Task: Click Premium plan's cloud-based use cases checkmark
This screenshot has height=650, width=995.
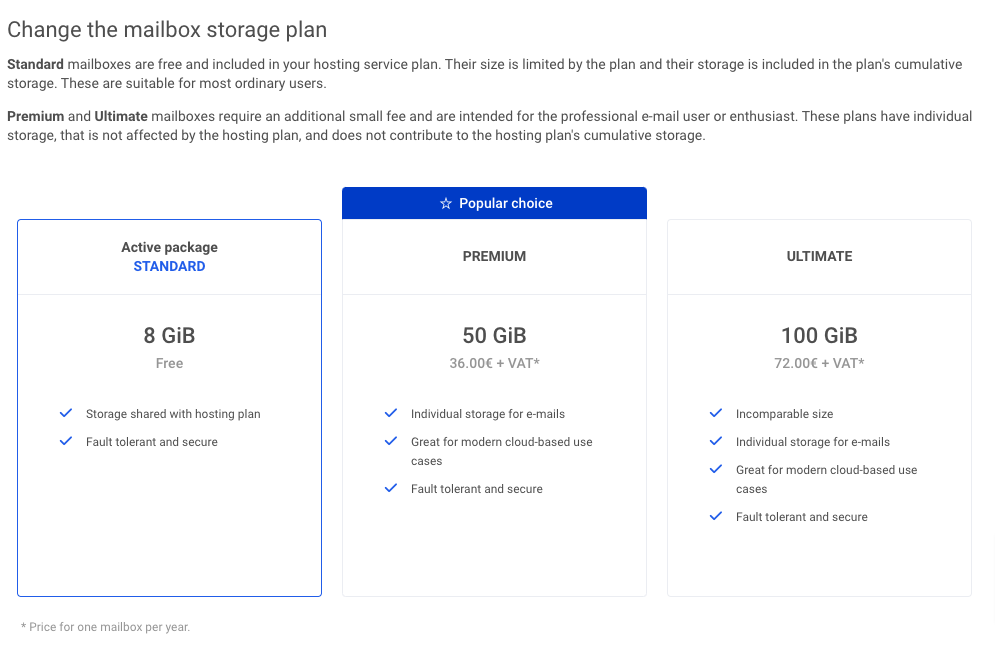Action: coord(391,441)
